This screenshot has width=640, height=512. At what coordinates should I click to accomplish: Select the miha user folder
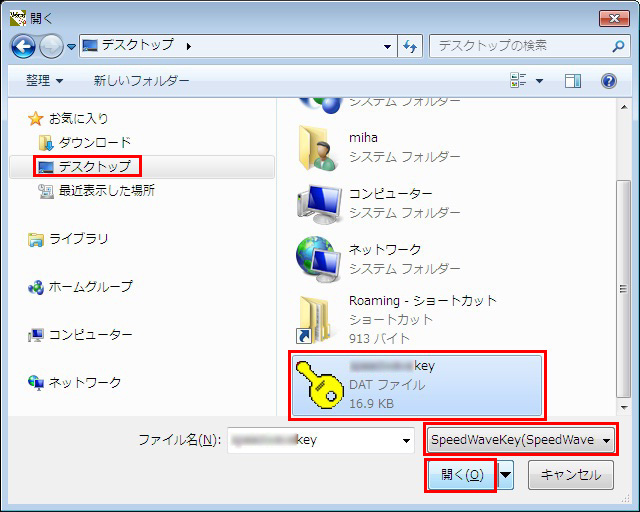coord(320,147)
